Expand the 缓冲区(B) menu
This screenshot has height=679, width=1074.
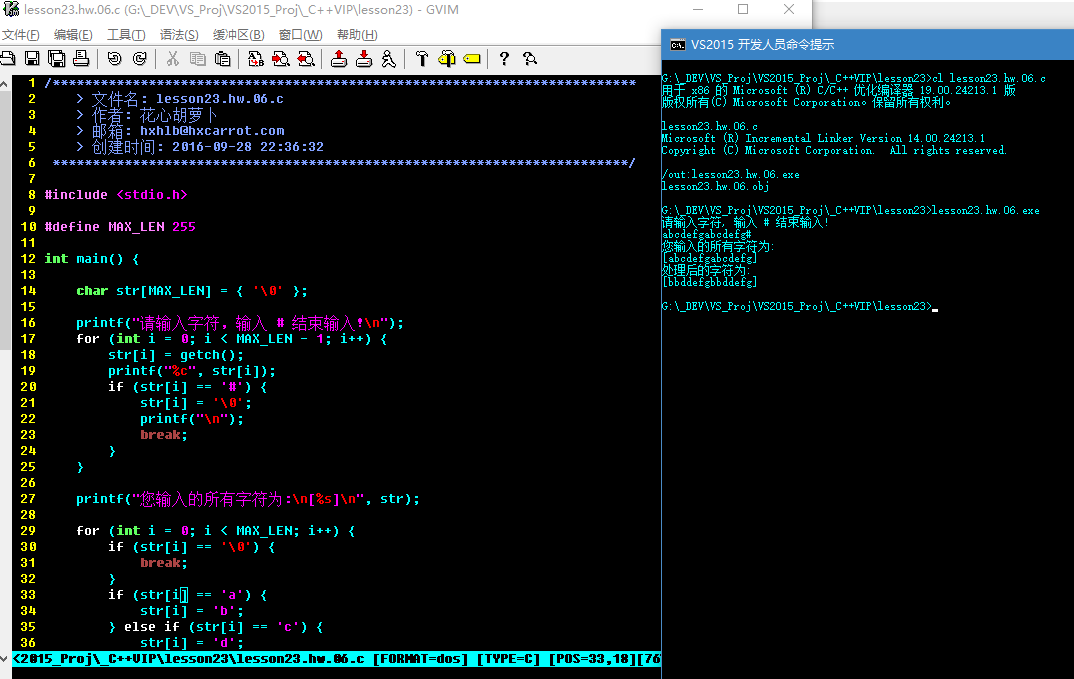coord(238,35)
